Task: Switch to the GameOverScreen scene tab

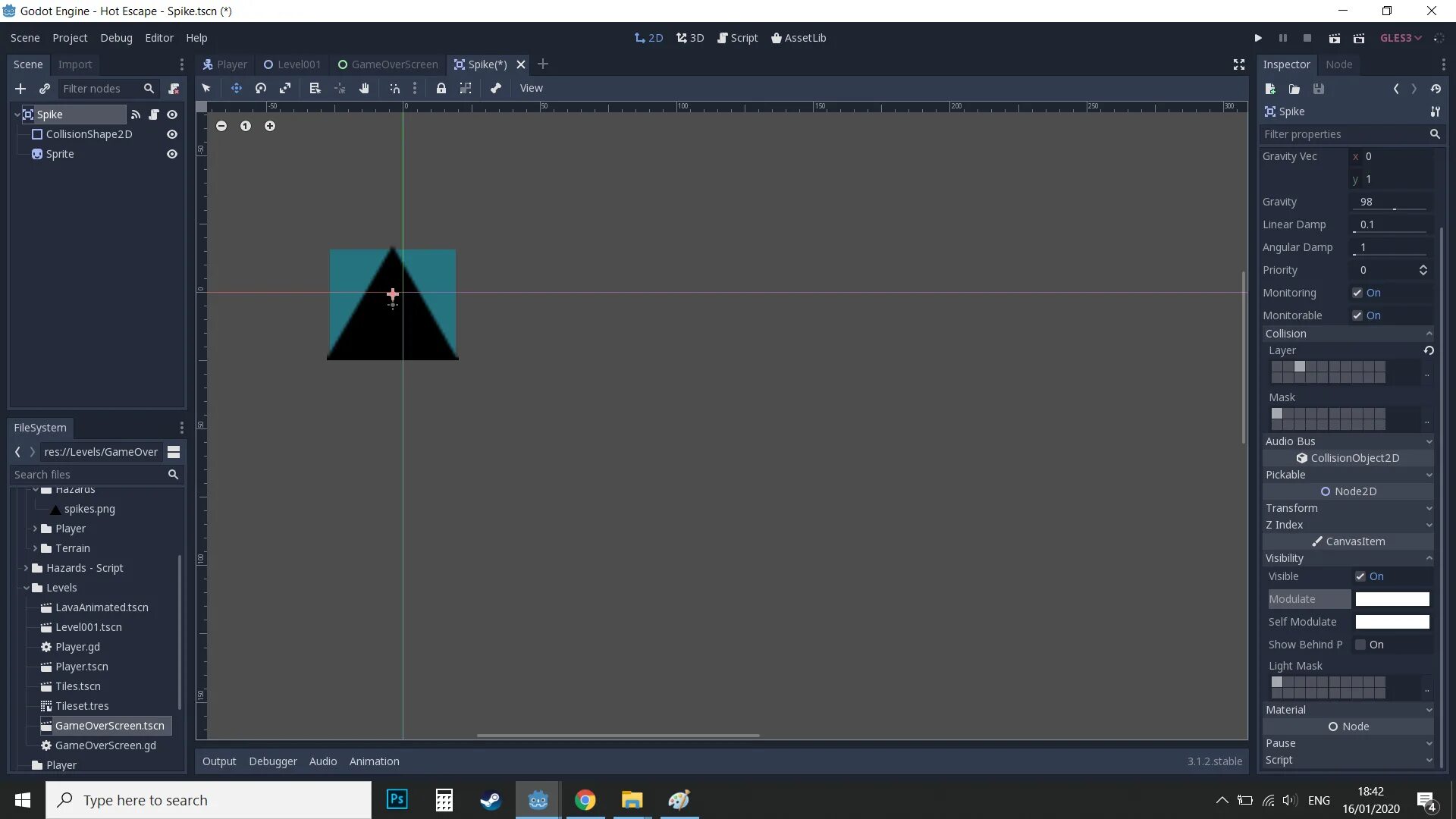Action: click(x=388, y=64)
